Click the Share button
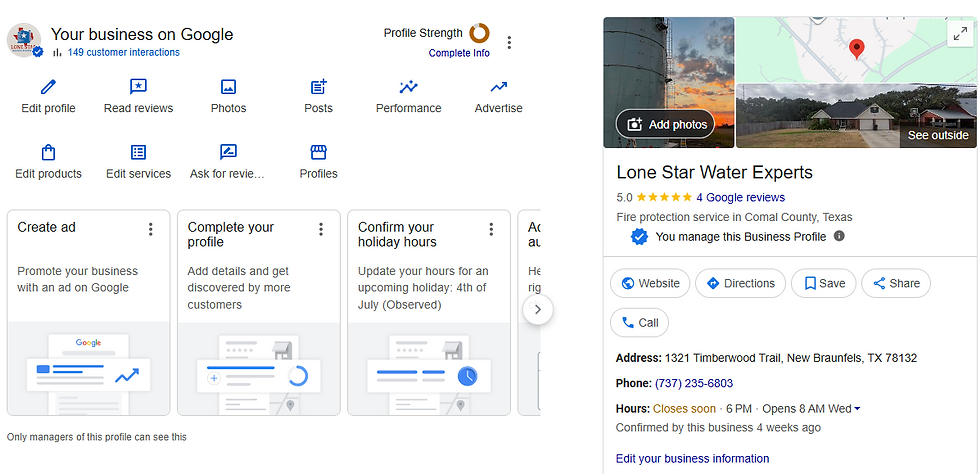This screenshot has width=980, height=474. [896, 283]
